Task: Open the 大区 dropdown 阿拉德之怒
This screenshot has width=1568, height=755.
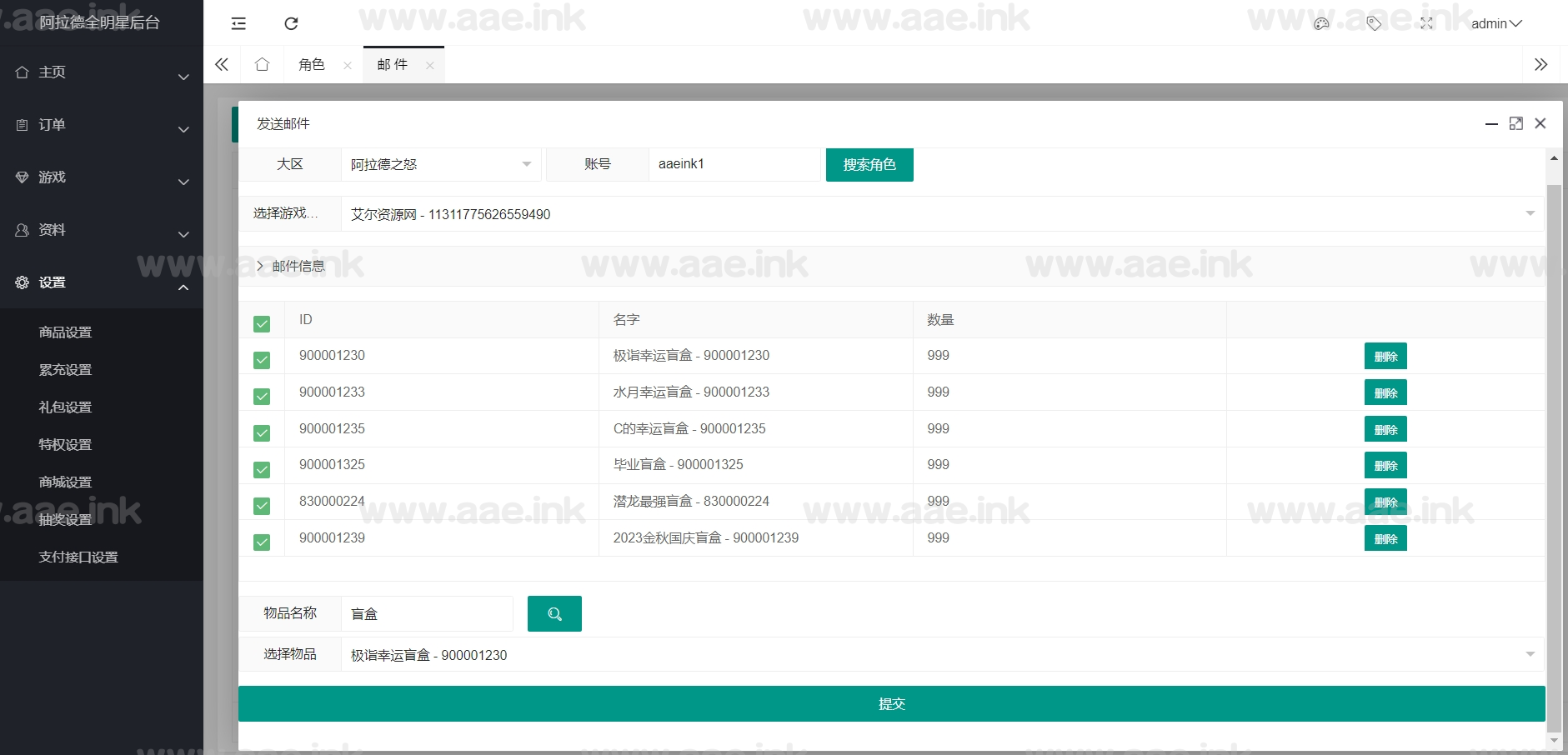Action: click(x=441, y=164)
